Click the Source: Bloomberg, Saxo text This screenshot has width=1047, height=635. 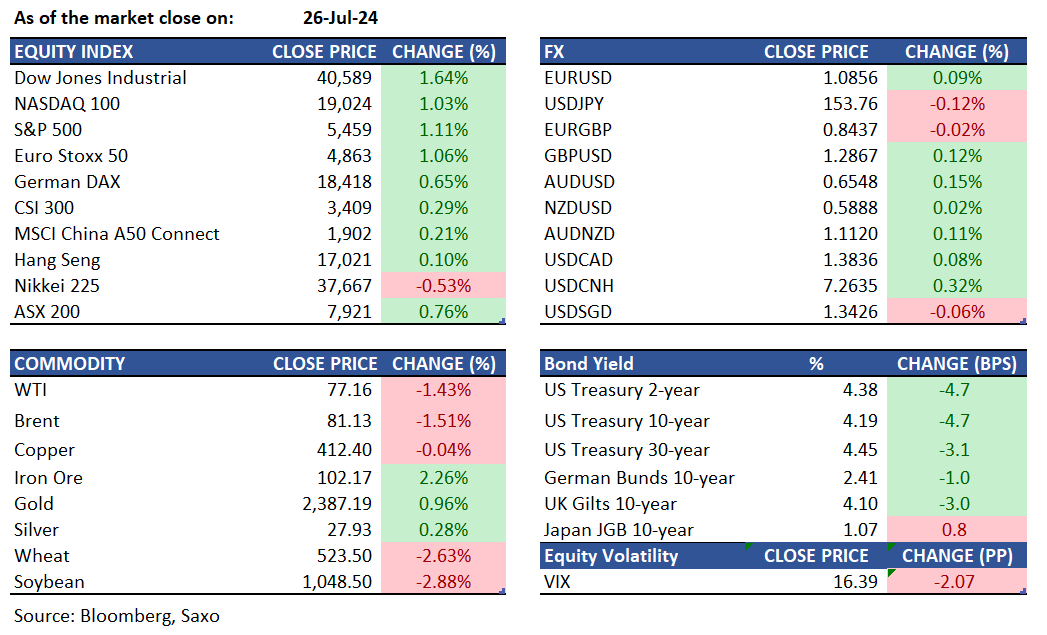pyautogui.click(x=117, y=616)
